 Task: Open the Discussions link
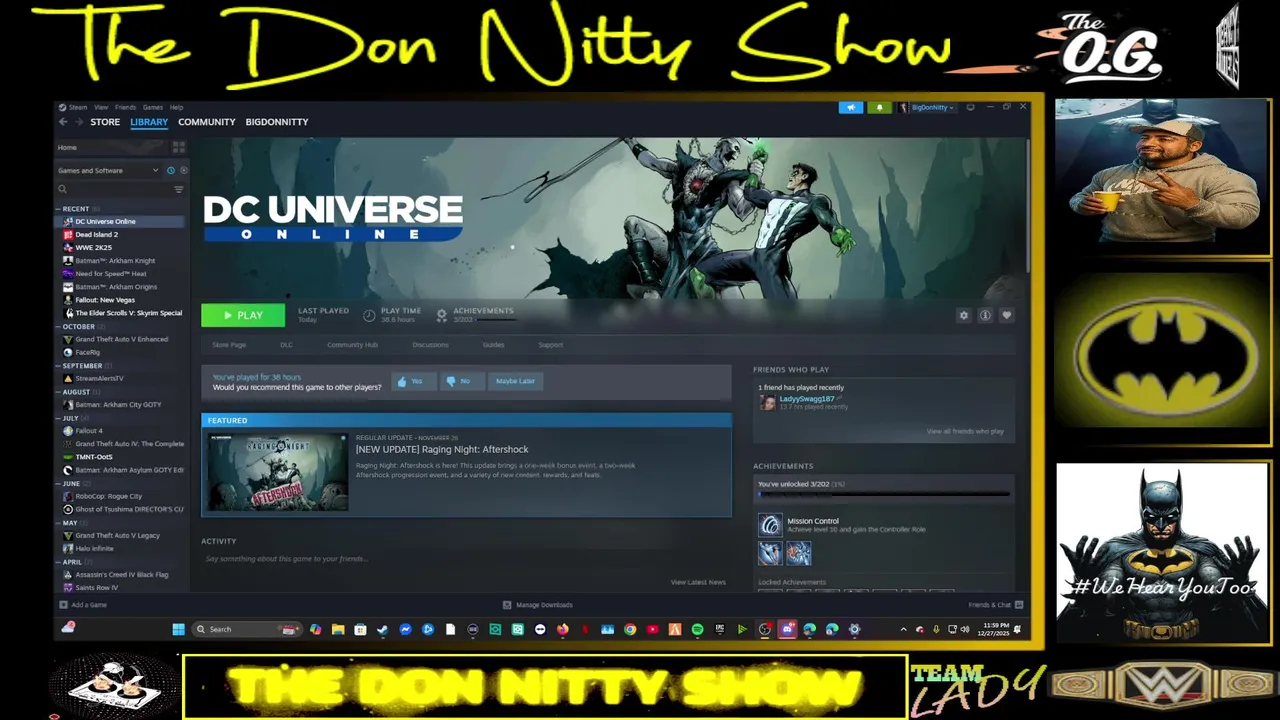430,345
